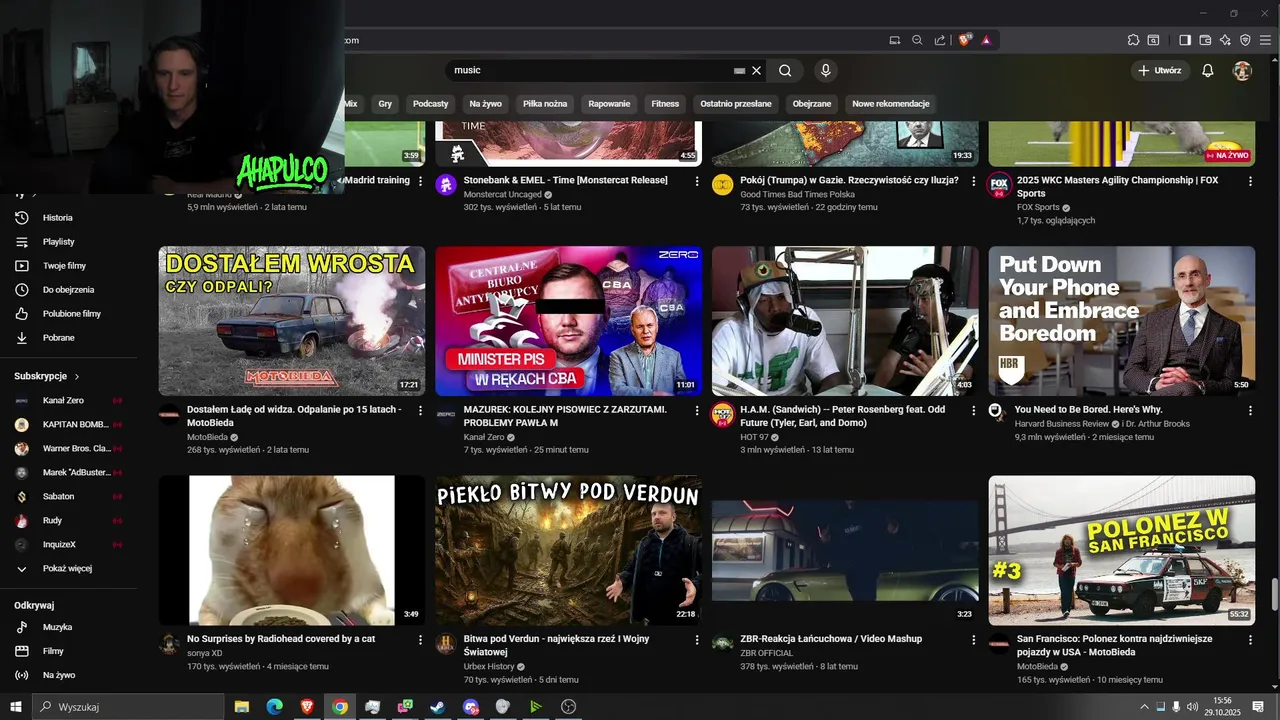Open the Put Down Your Phone thumbnail
The image size is (1280, 720).
[1122, 321]
